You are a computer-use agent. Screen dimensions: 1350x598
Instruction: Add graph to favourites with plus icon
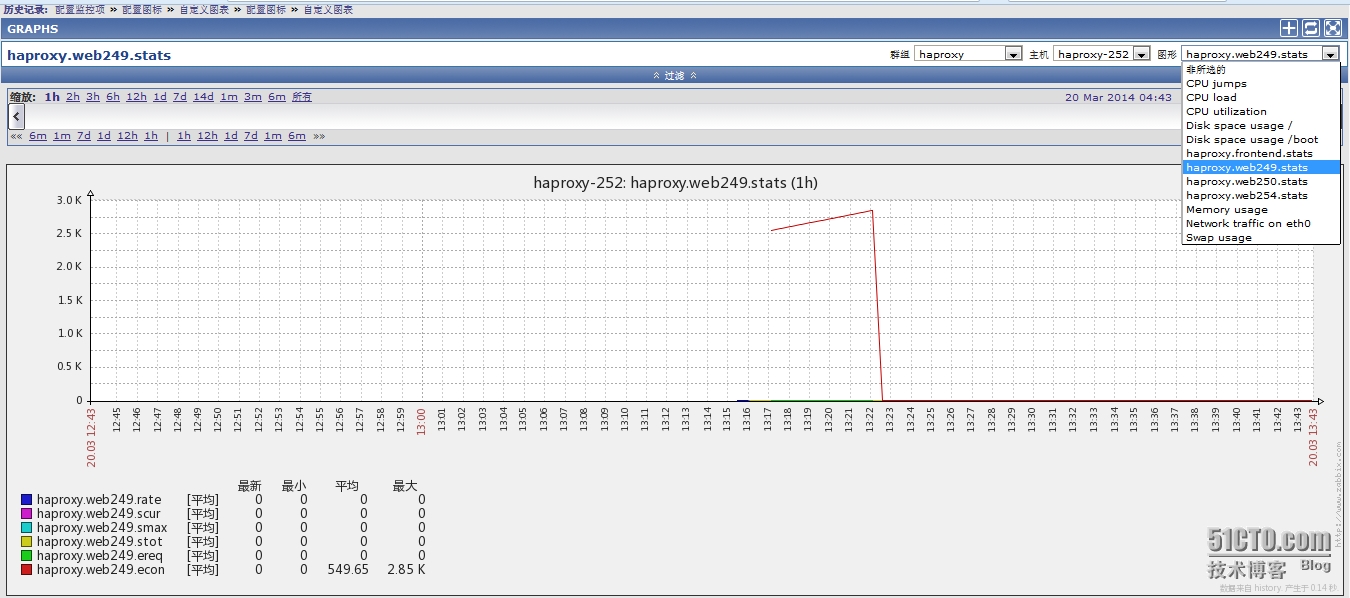pos(1289,29)
